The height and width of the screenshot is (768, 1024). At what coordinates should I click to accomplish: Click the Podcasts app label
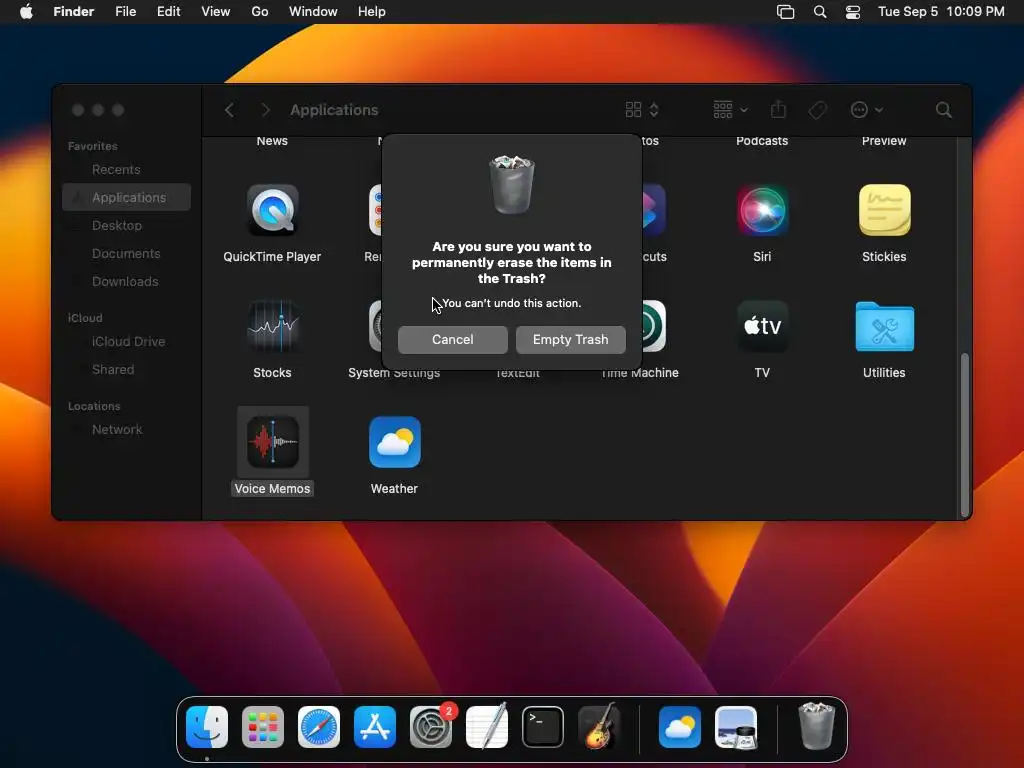pos(762,141)
